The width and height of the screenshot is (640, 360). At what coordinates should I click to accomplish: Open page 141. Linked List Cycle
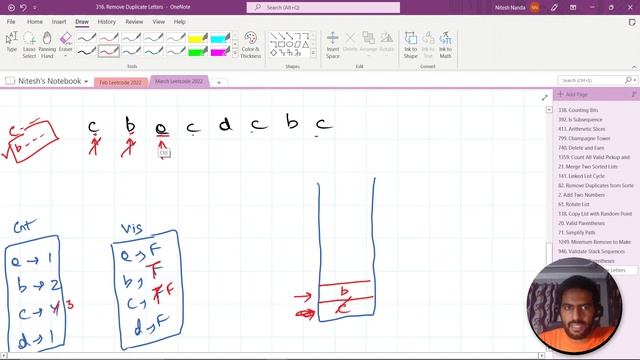point(581,176)
